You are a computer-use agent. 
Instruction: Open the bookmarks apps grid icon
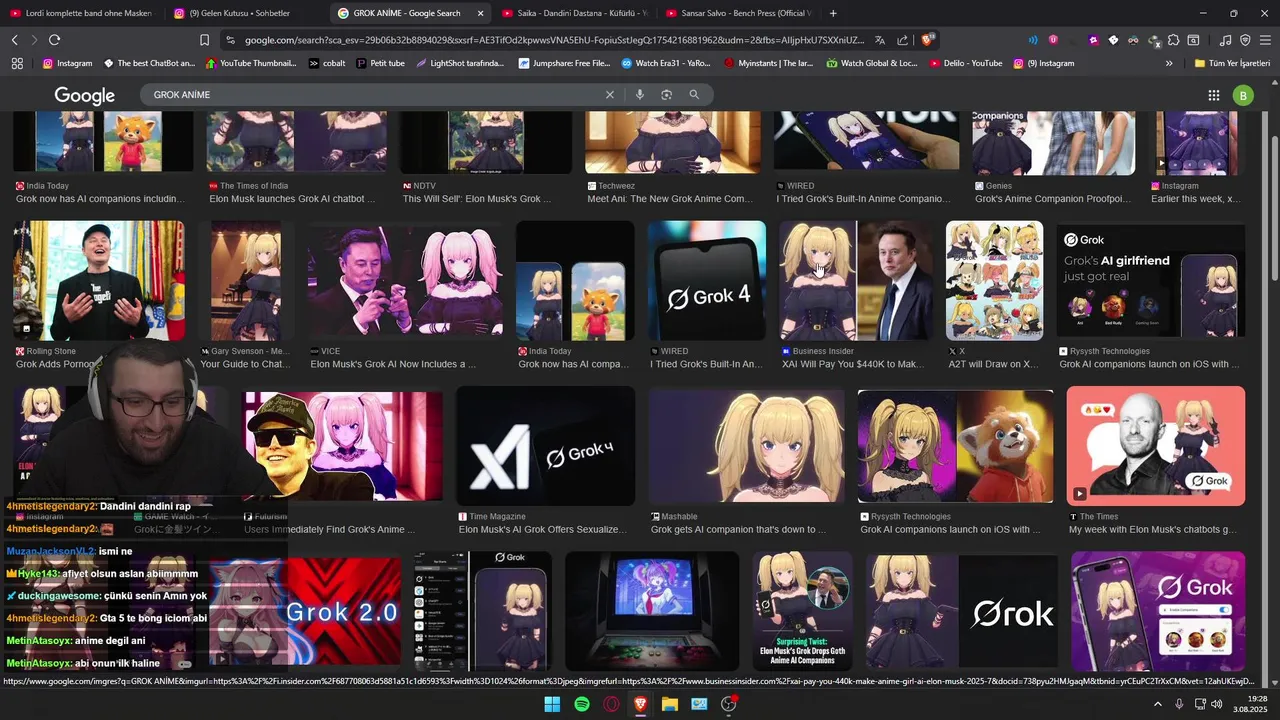[x=17, y=63]
